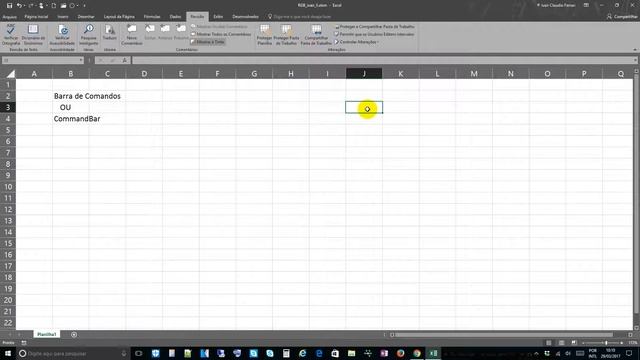Open Firefox from the Windows taskbar
Viewport: 640px width, 360px height.
400,353
